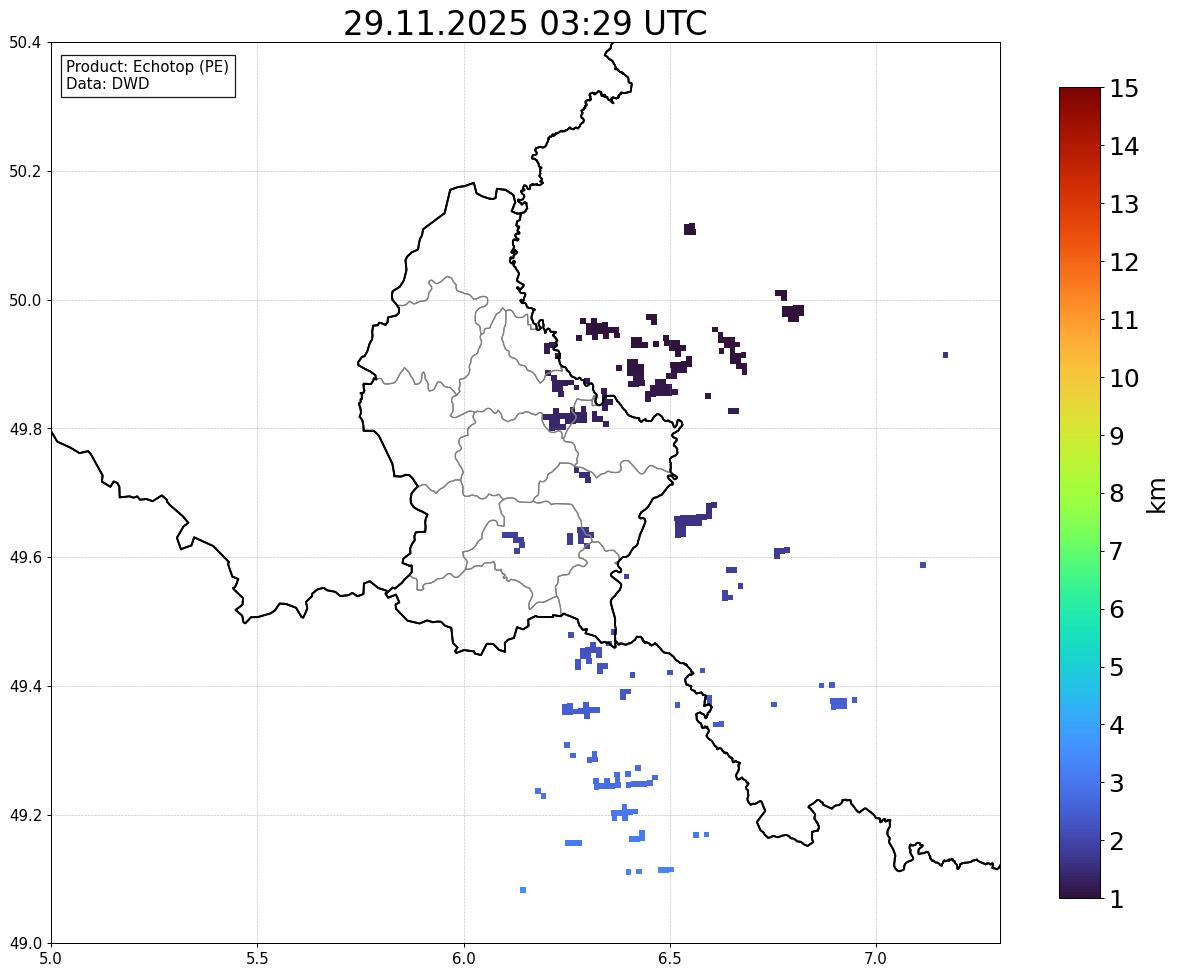The image size is (1178, 976).
Task: Click the longitude axis label '7.0'
Action: [x=877, y=959]
